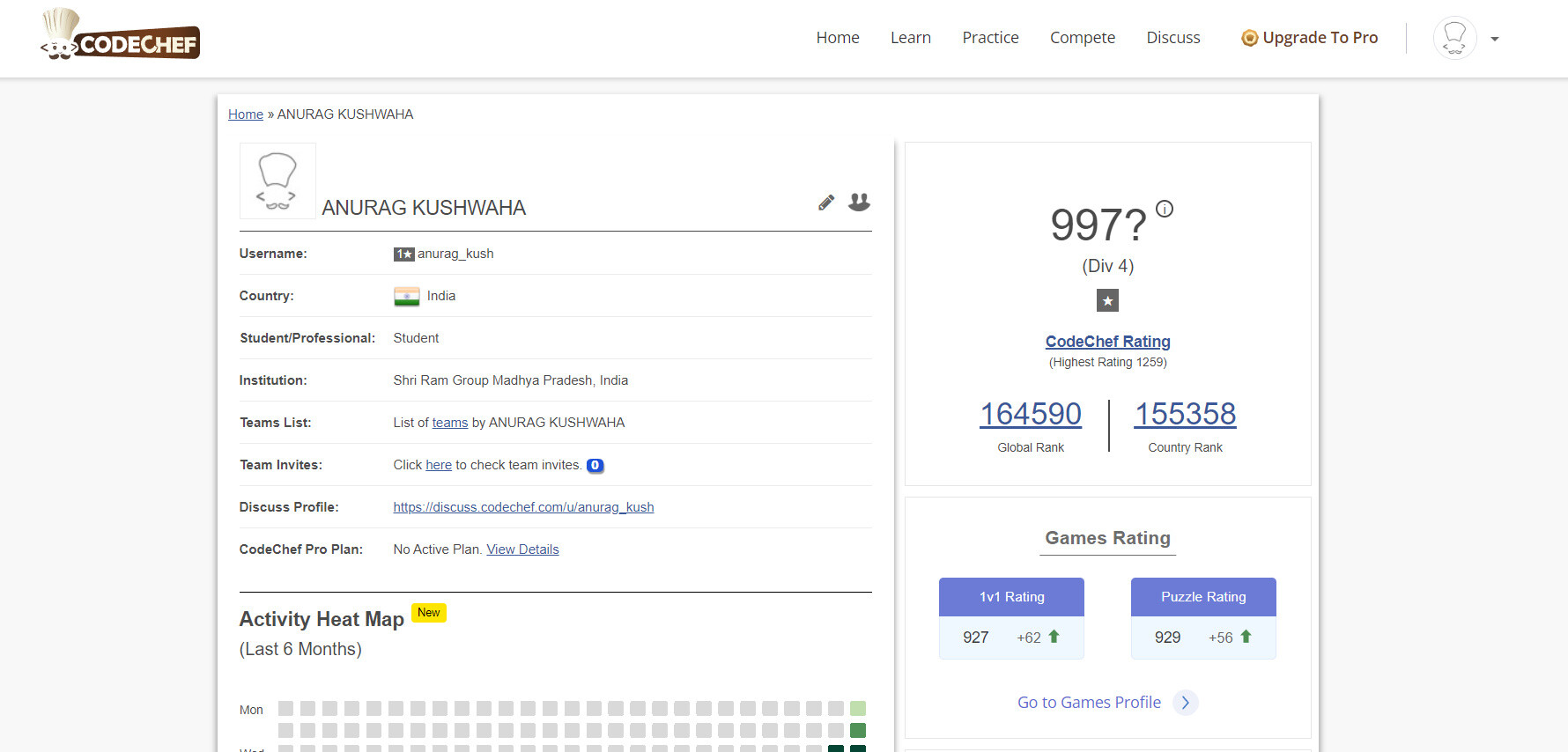The image size is (1568, 752).
Task: Click the medium green cell below Monday row
Action: point(858,730)
